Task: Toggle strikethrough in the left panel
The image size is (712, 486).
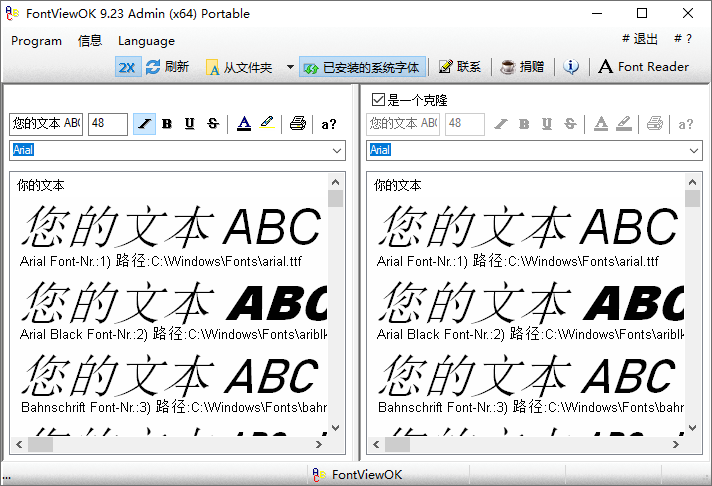Action: pos(213,124)
